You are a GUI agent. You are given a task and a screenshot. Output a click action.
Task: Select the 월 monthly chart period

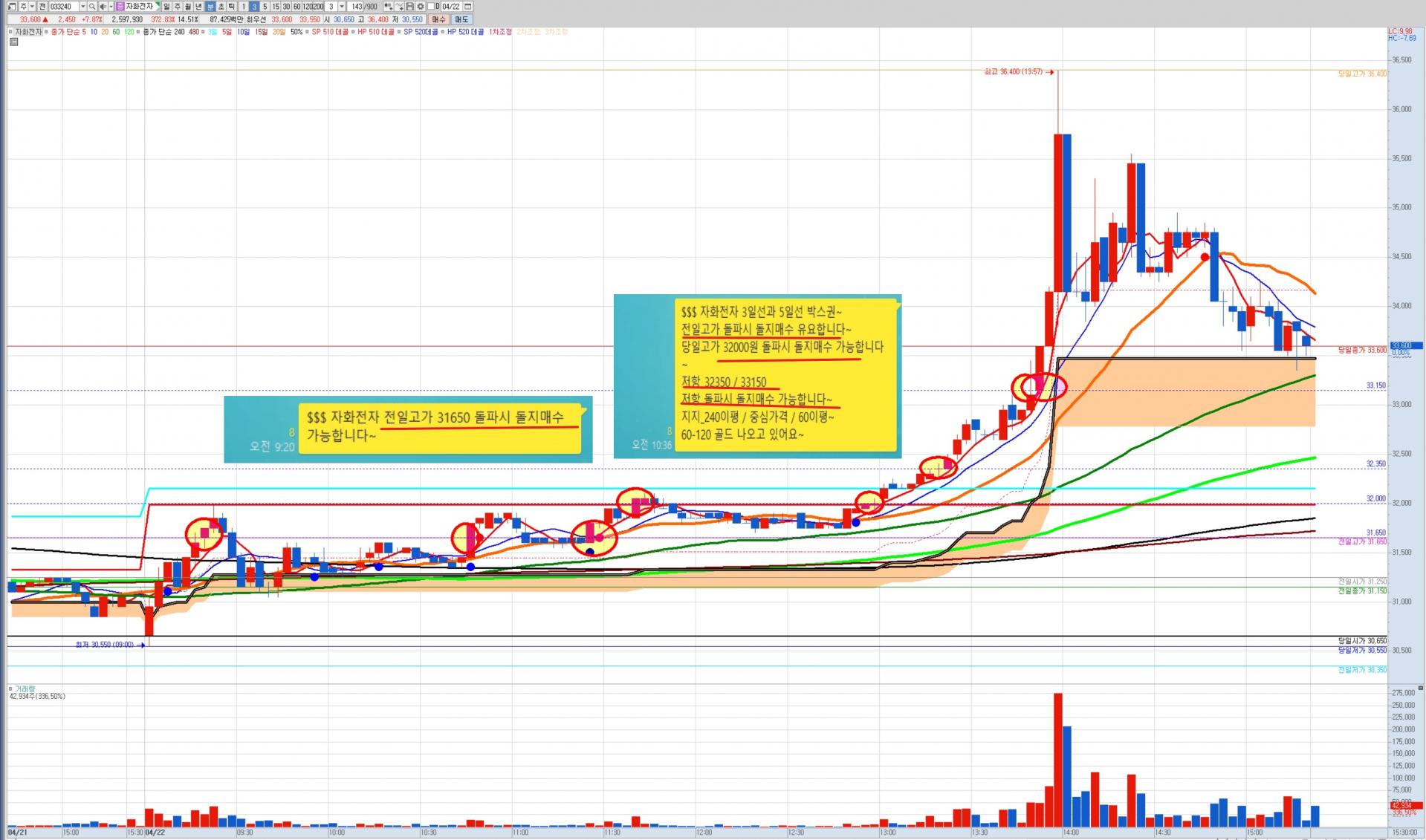[x=188, y=7]
